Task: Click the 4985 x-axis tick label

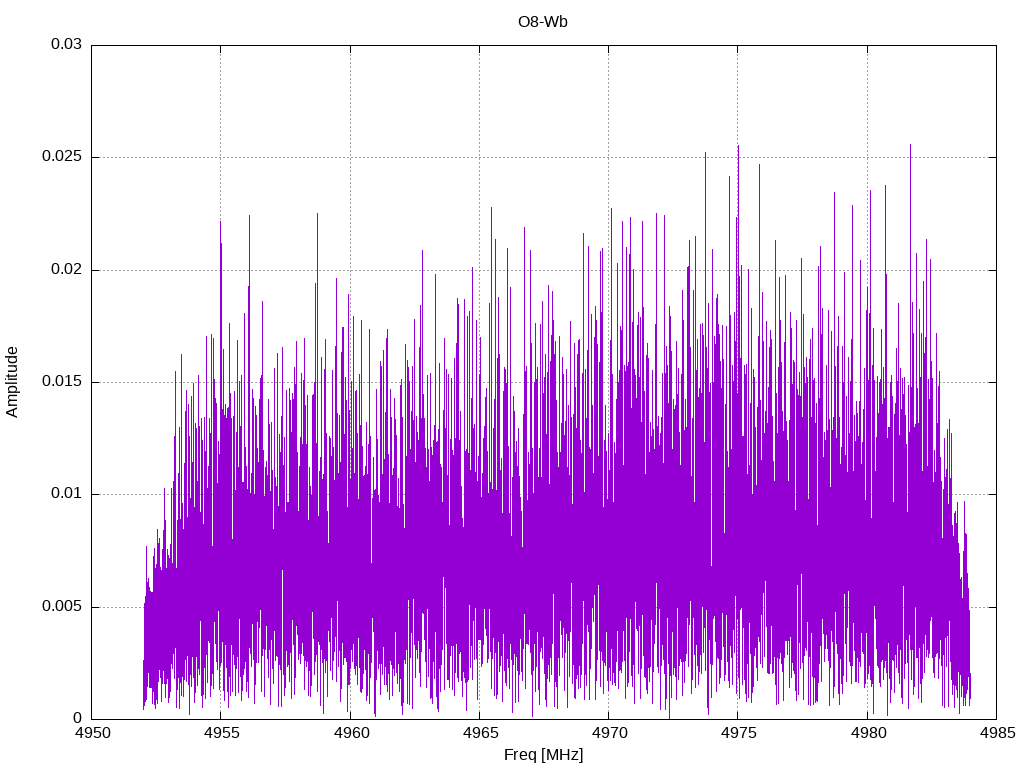Action: 997,733
